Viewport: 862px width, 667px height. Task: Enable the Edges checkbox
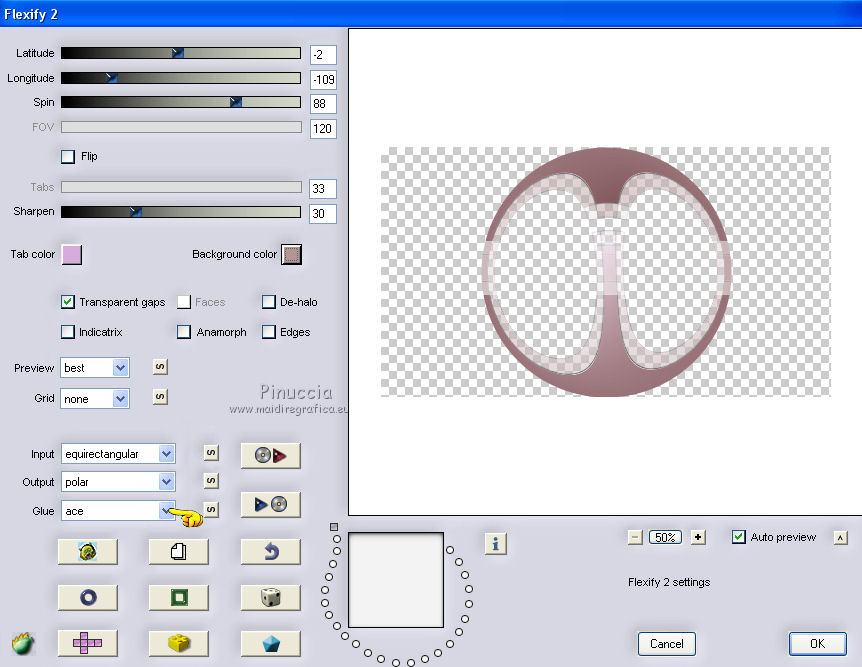click(x=269, y=332)
